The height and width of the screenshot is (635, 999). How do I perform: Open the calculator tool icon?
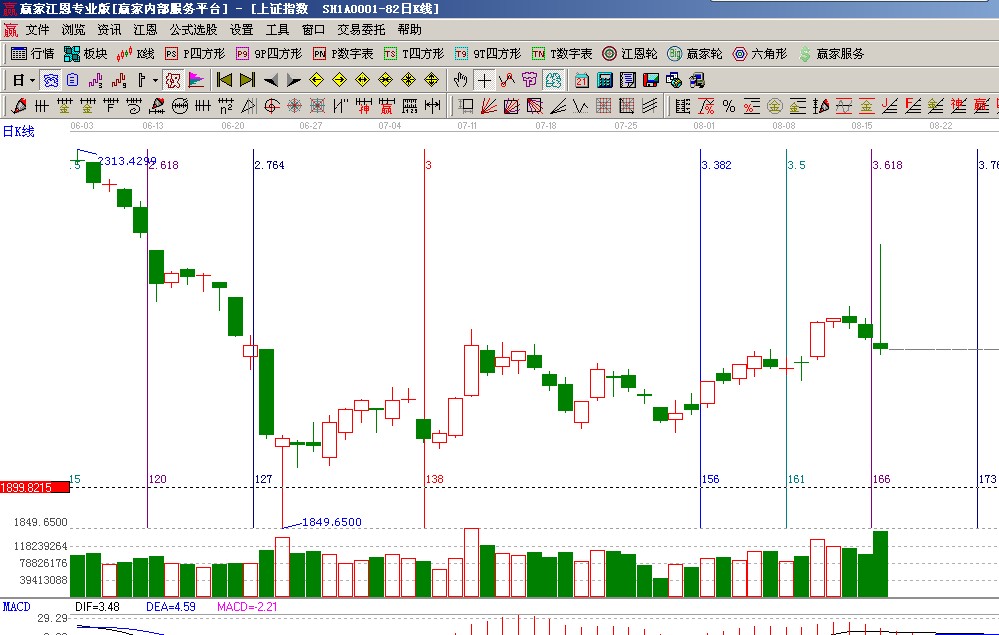[x=605, y=80]
